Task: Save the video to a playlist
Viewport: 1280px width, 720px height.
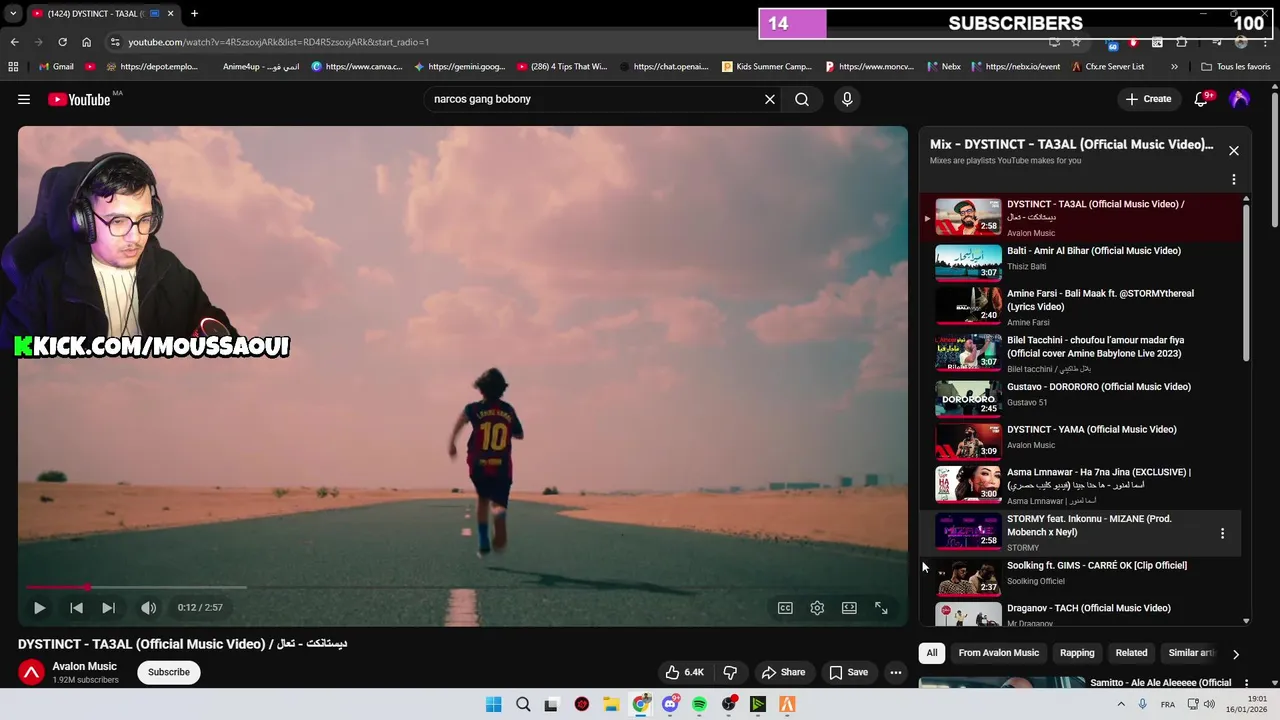Action: click(848, 672)
